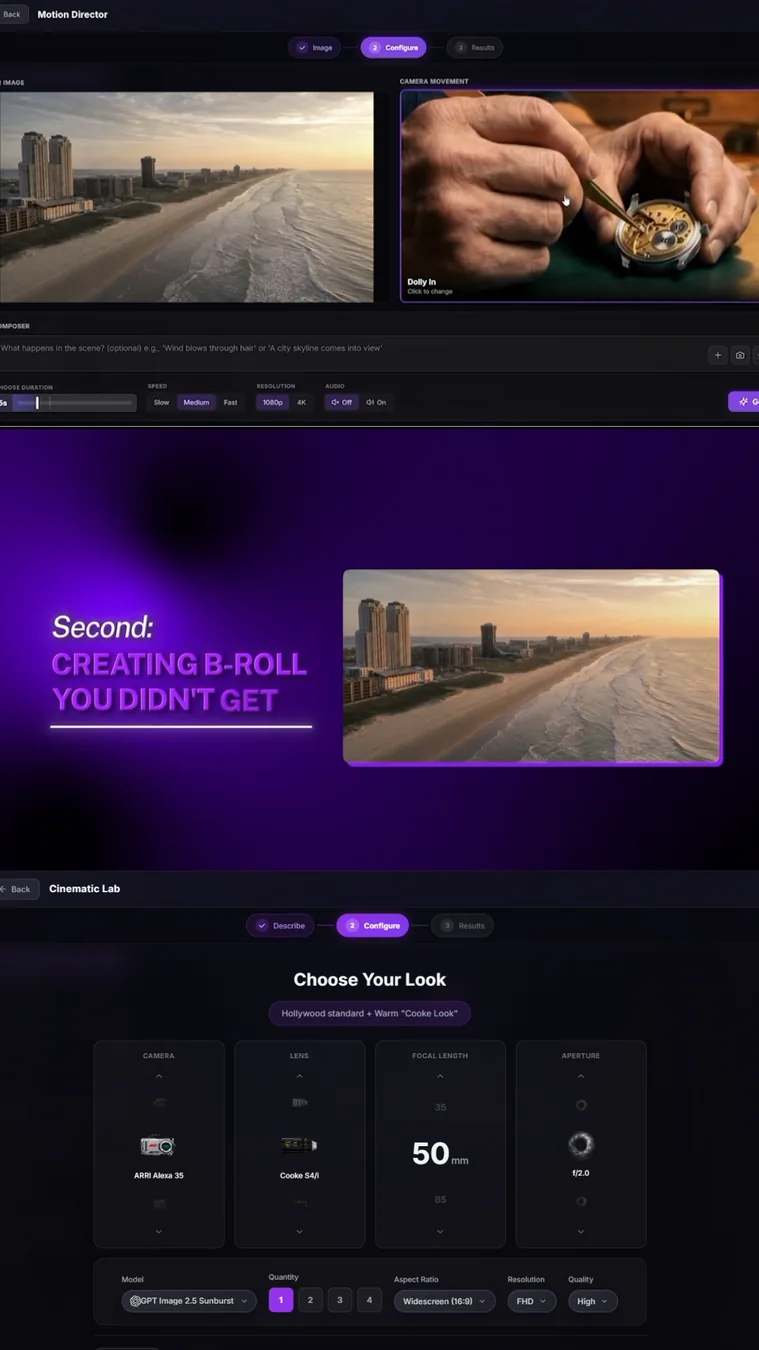Select the 85 focal length value

pyautogui.click(x=440, y=1199)
